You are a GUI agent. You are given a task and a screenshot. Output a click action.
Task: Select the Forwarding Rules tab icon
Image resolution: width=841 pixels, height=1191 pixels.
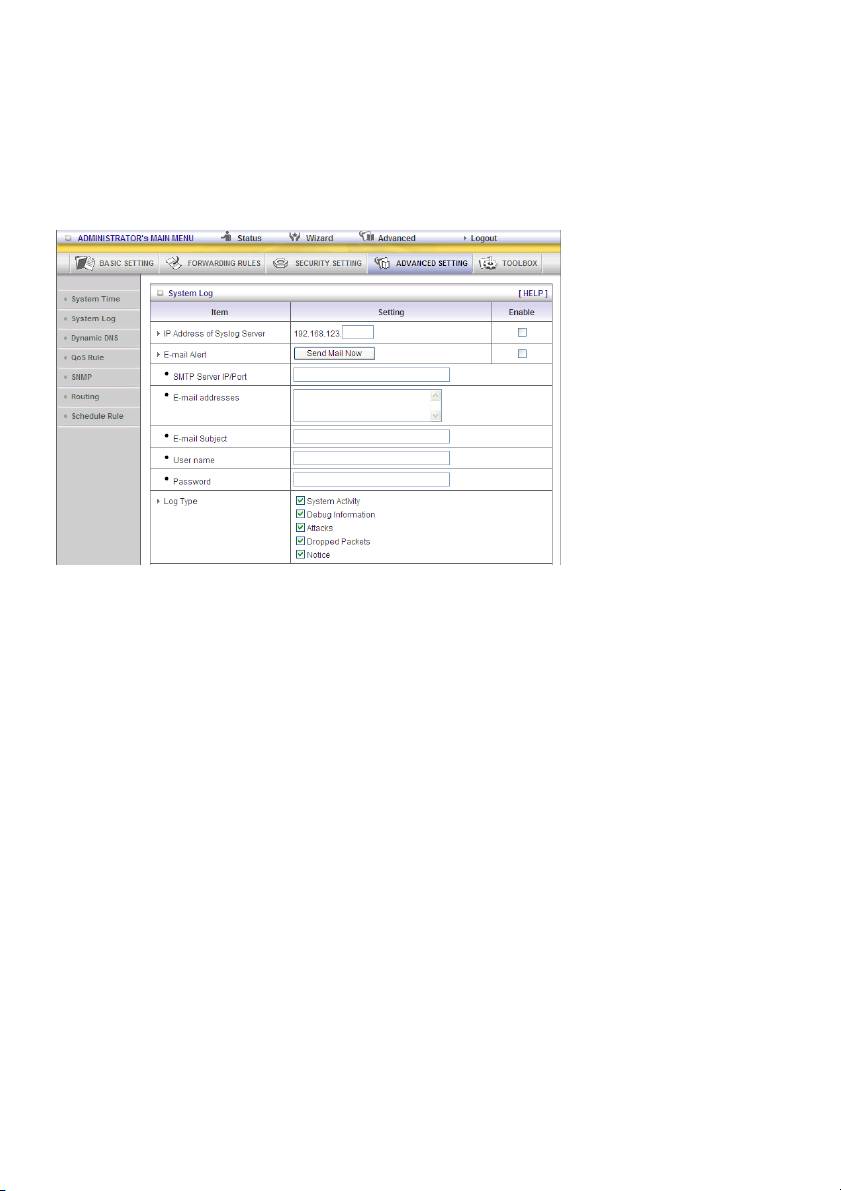pyautogui.click(x=173, y=264)
